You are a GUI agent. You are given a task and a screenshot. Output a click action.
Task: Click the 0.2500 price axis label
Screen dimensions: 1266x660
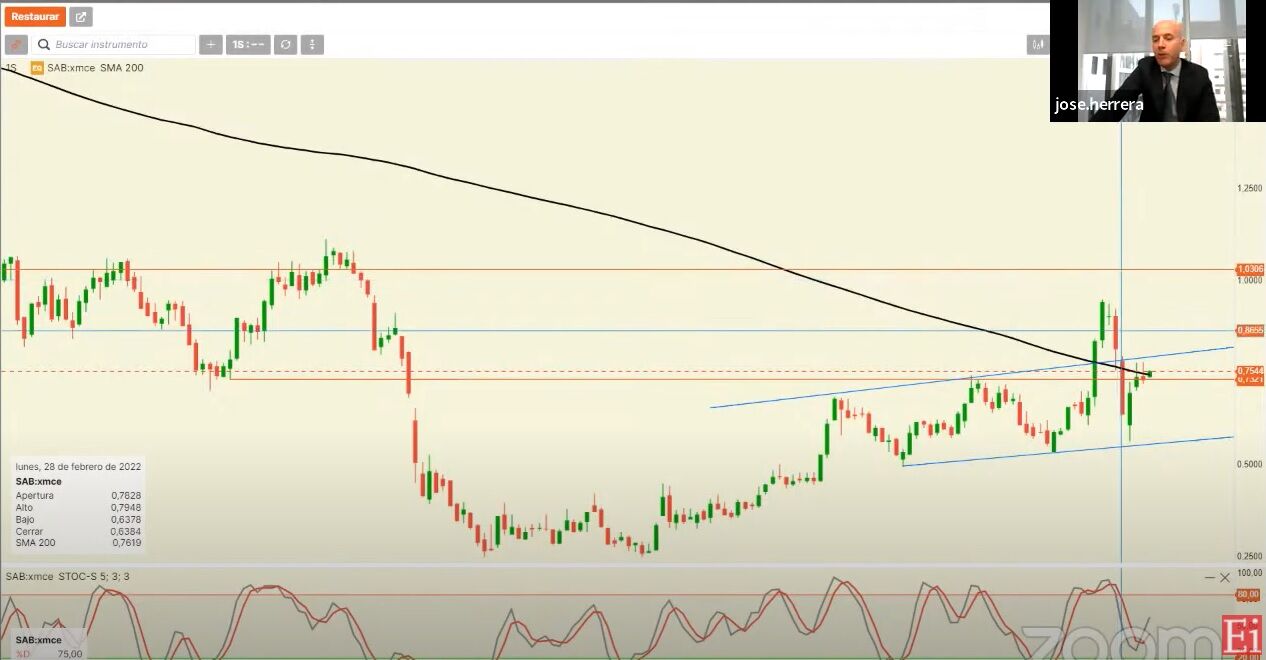1249,556
